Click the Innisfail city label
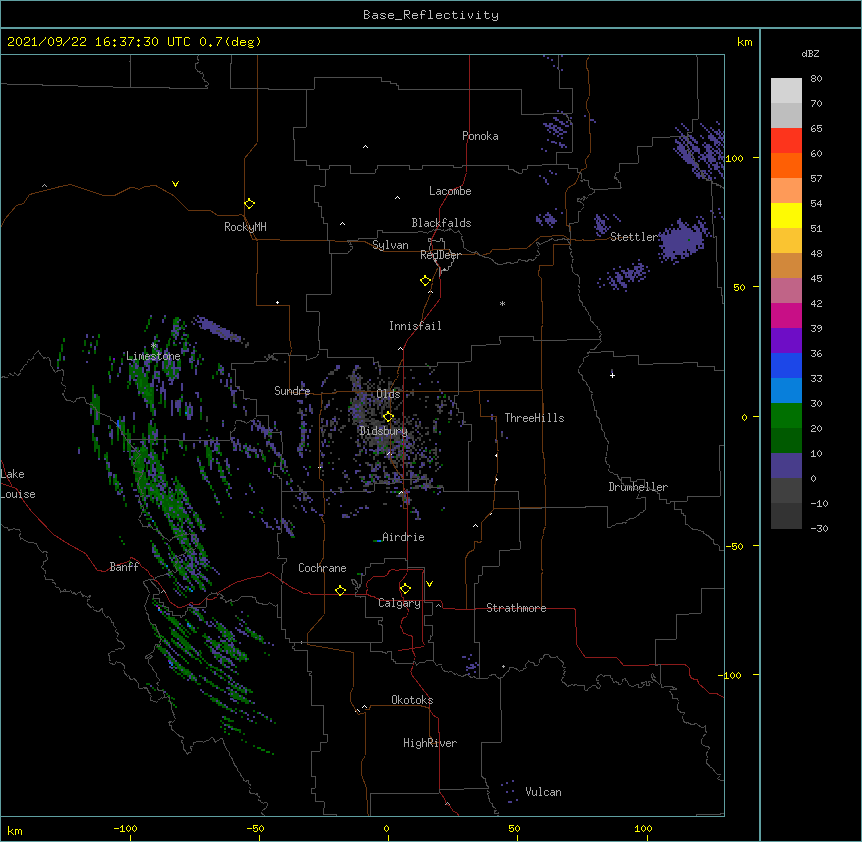This screenshot has width=862, height=842. pyautogui.click(x=415, y=326)
